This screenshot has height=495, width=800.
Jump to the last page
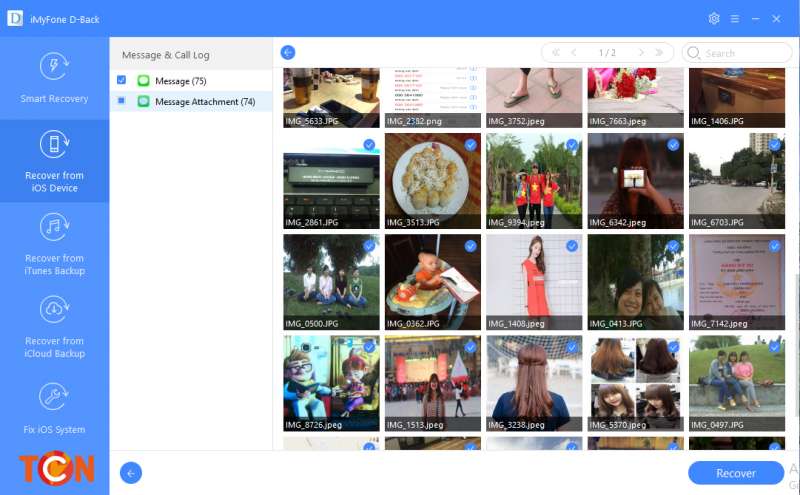(659, 52)
